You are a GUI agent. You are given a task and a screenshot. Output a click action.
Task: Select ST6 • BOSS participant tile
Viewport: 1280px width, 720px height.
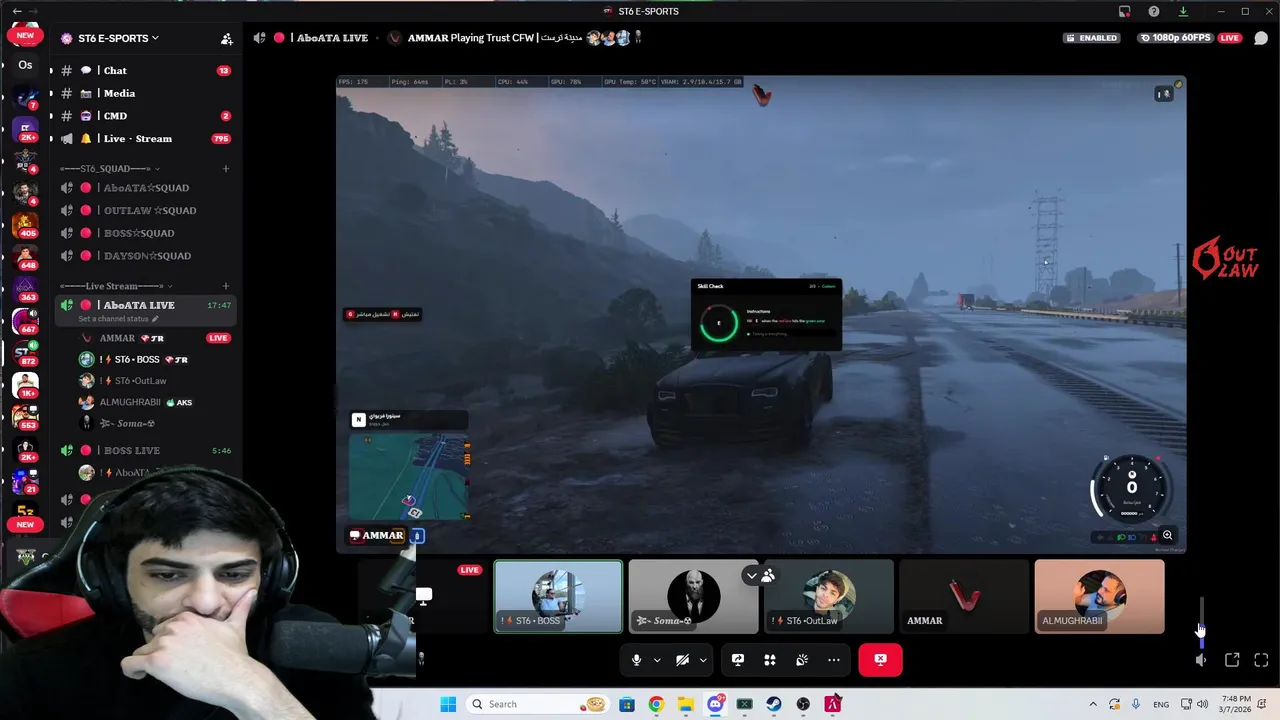(x=558, y=597)
